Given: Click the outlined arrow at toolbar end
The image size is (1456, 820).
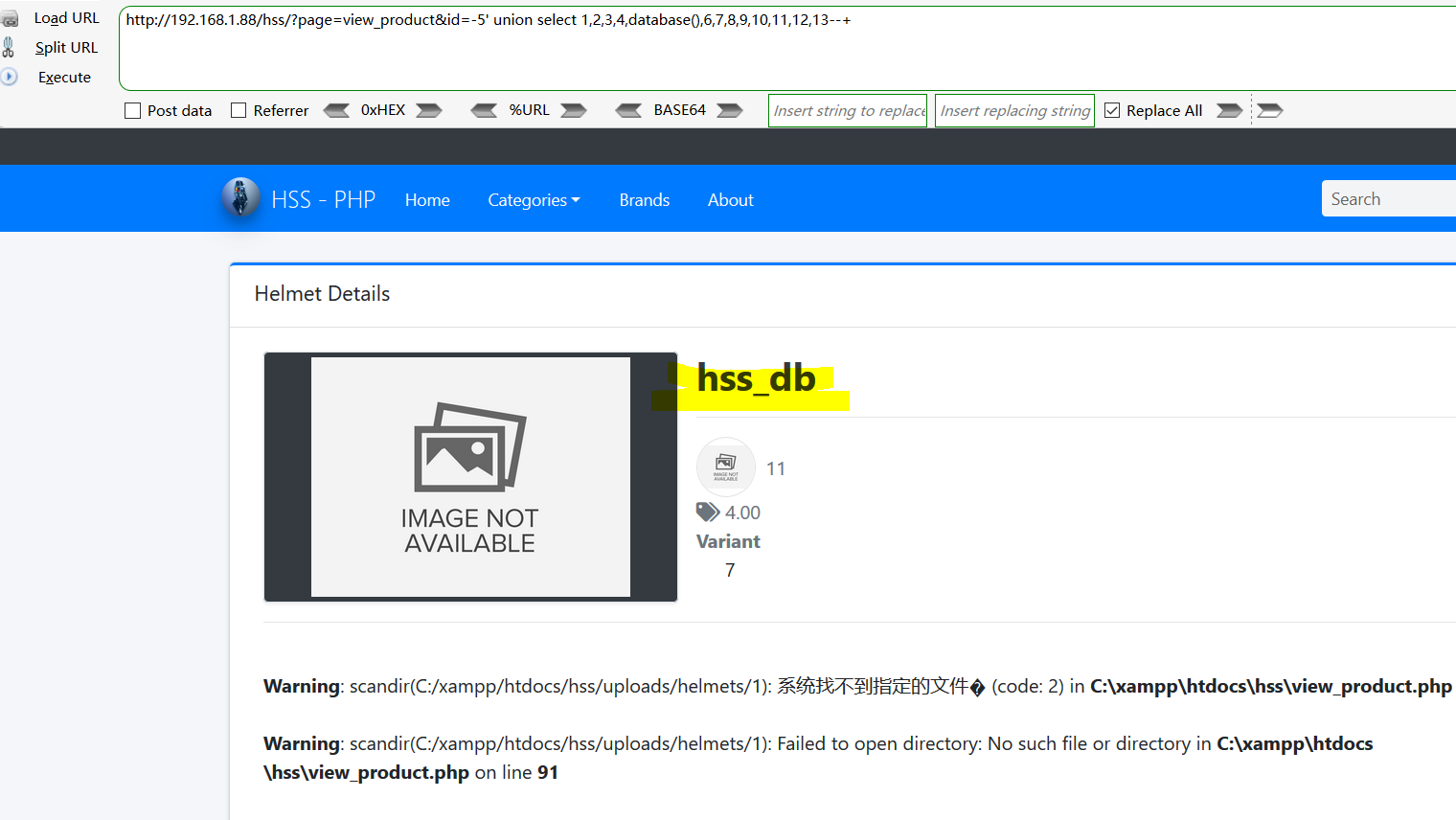Looking at the screenshot, I should [1270, 111].
